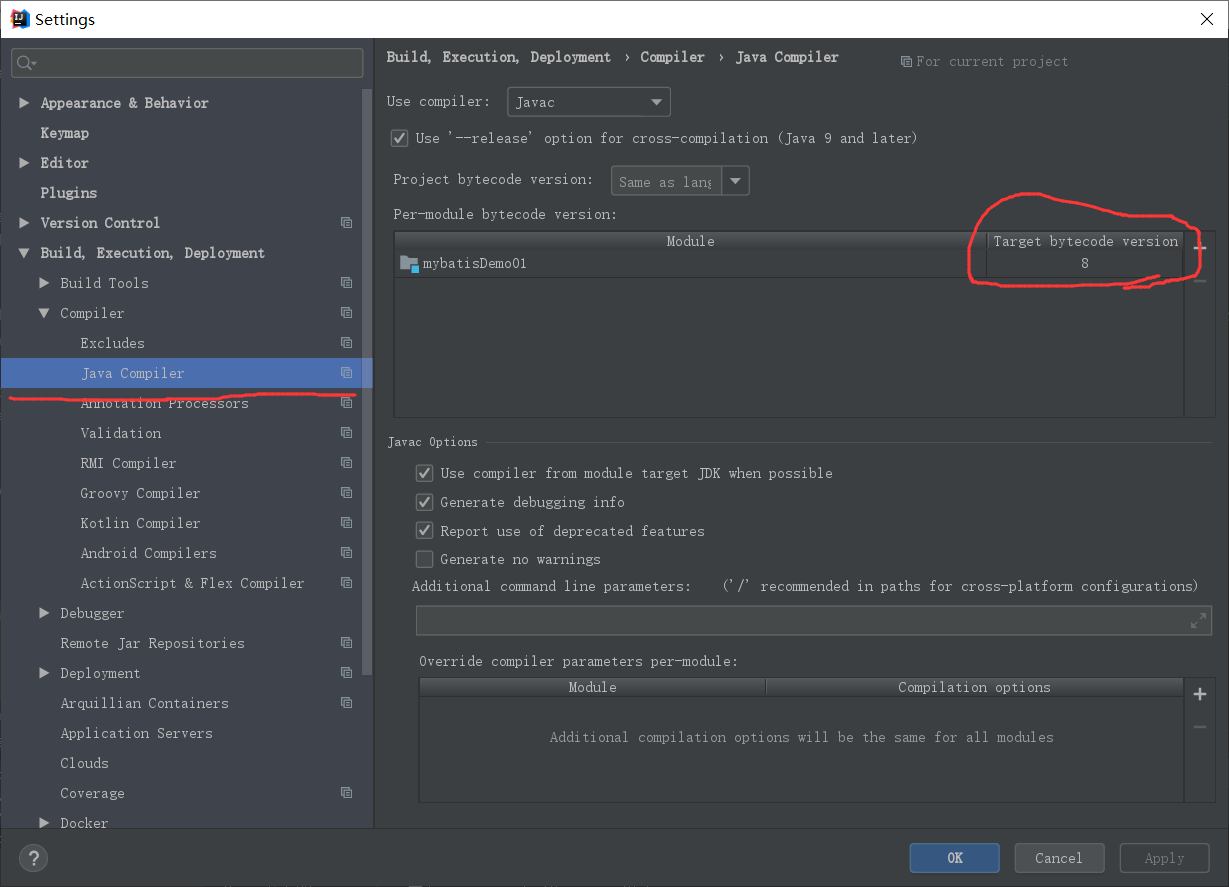Select the mybatisDemo01 module name cell

(x=690, y=264)
